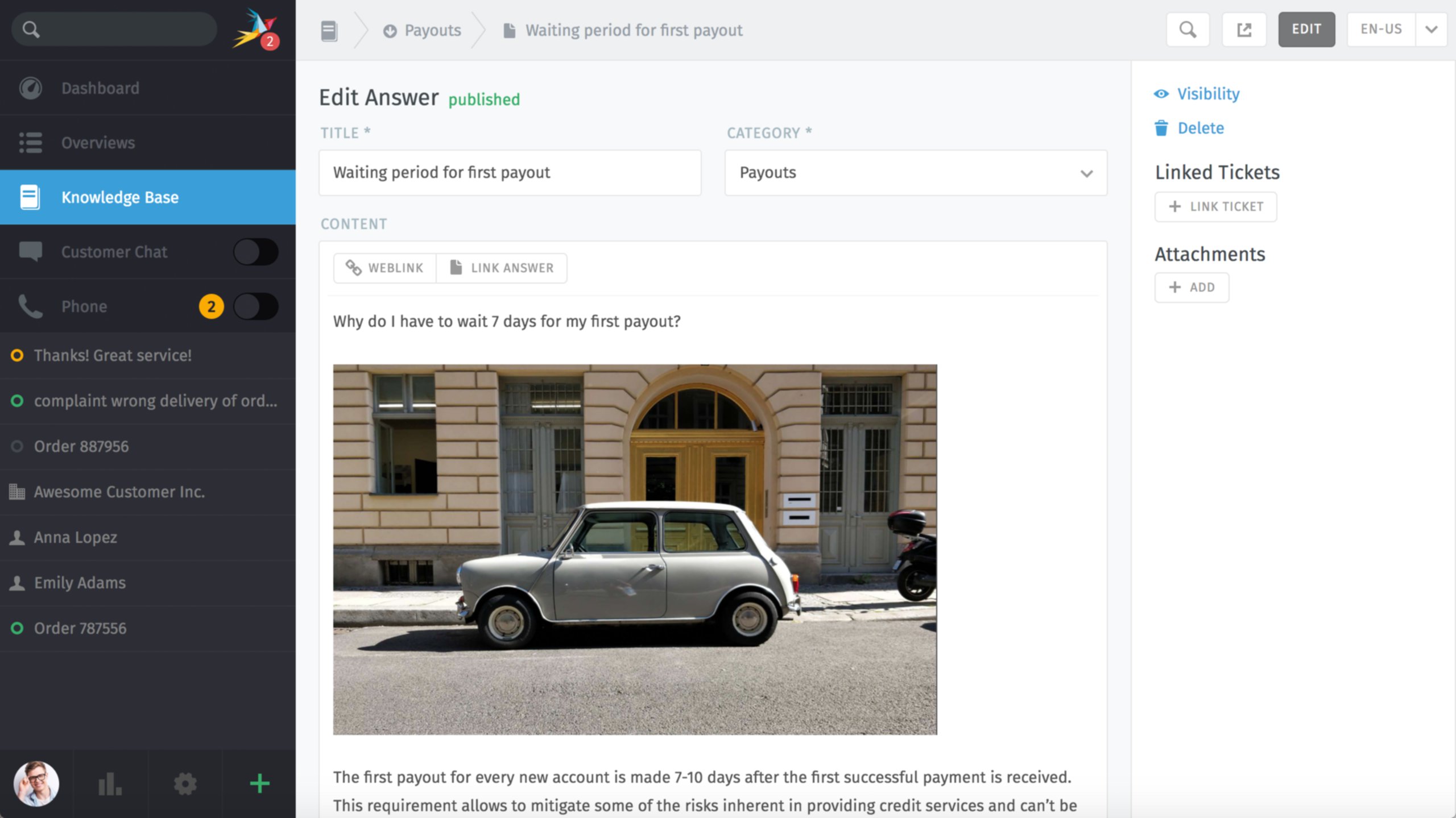Toggle the Phone availability switch
The width and height of the screenshot is (1456, 818).
(x=255, y=306)
